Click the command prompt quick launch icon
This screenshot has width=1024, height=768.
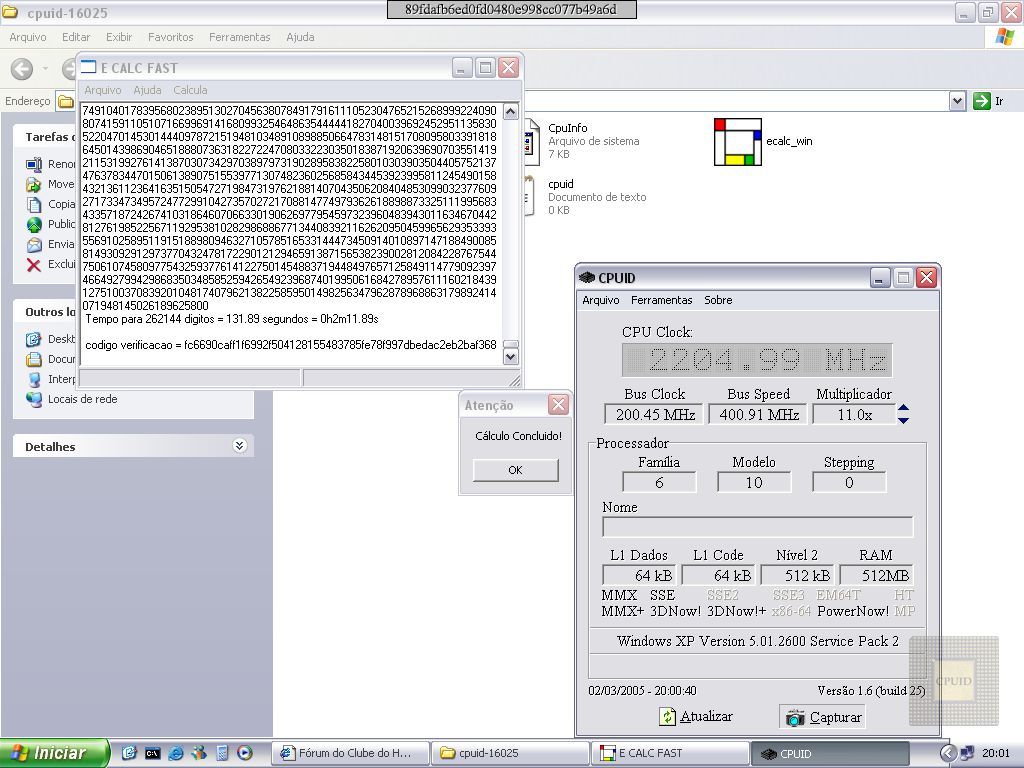[x=152, y=753]
